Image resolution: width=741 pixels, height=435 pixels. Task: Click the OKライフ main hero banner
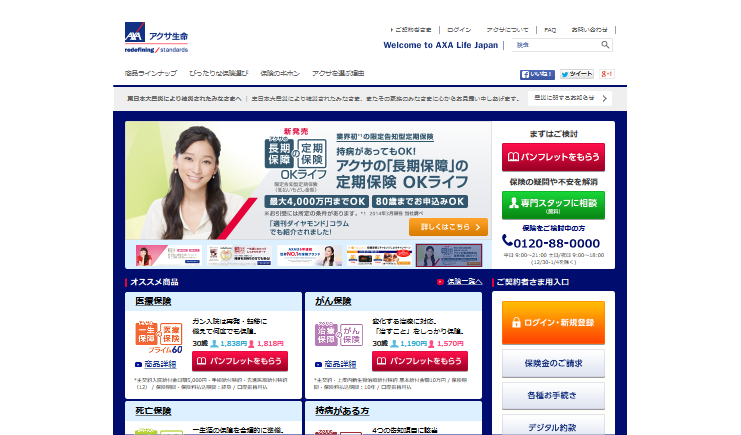click(x=308, y=180)
